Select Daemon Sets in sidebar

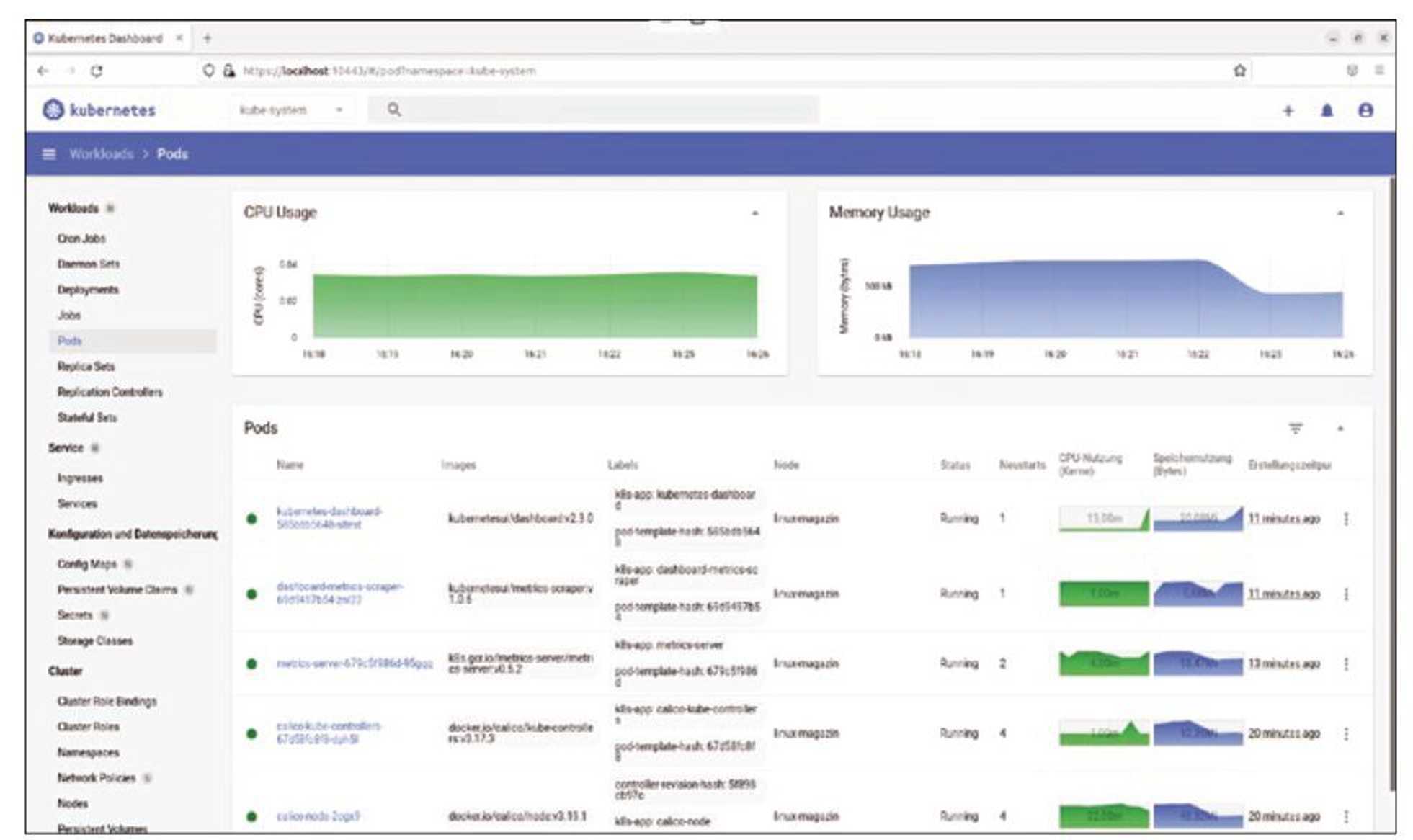(x=89, y=264)
